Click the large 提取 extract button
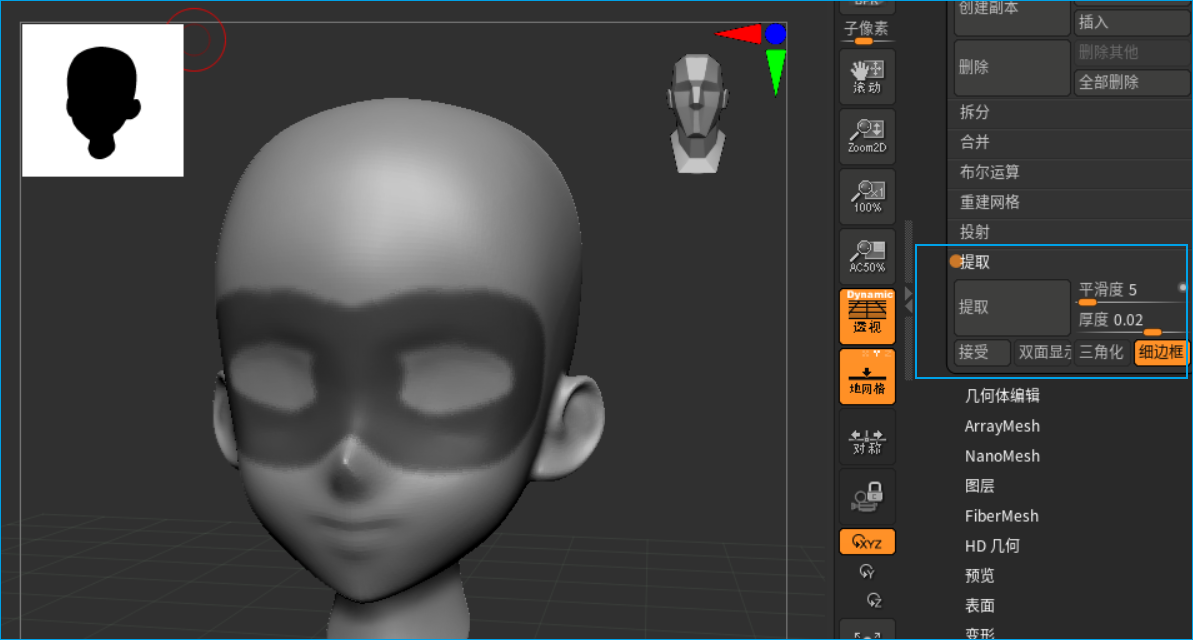 pos(1013,307)
